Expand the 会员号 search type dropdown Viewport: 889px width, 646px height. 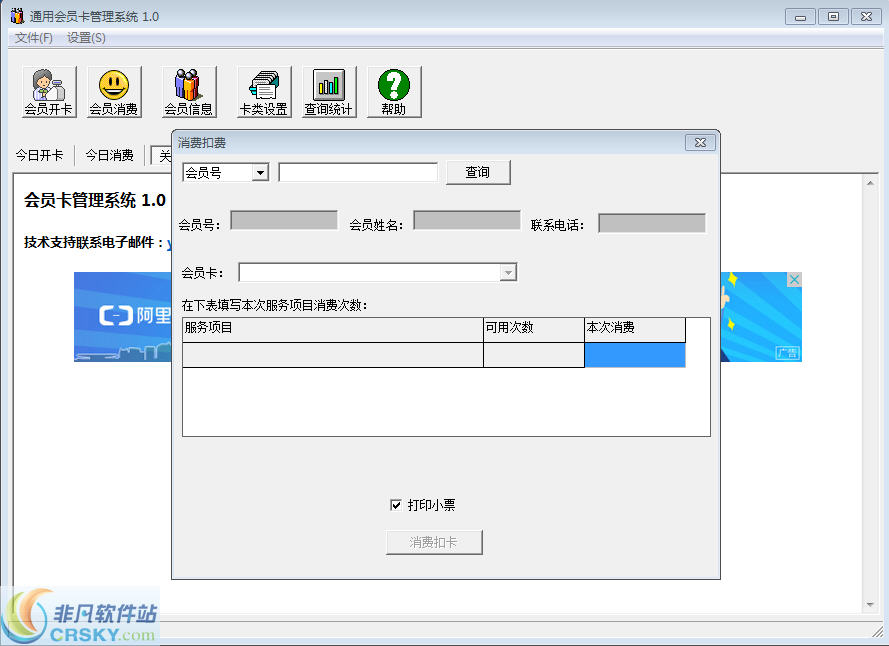[260, 172]
